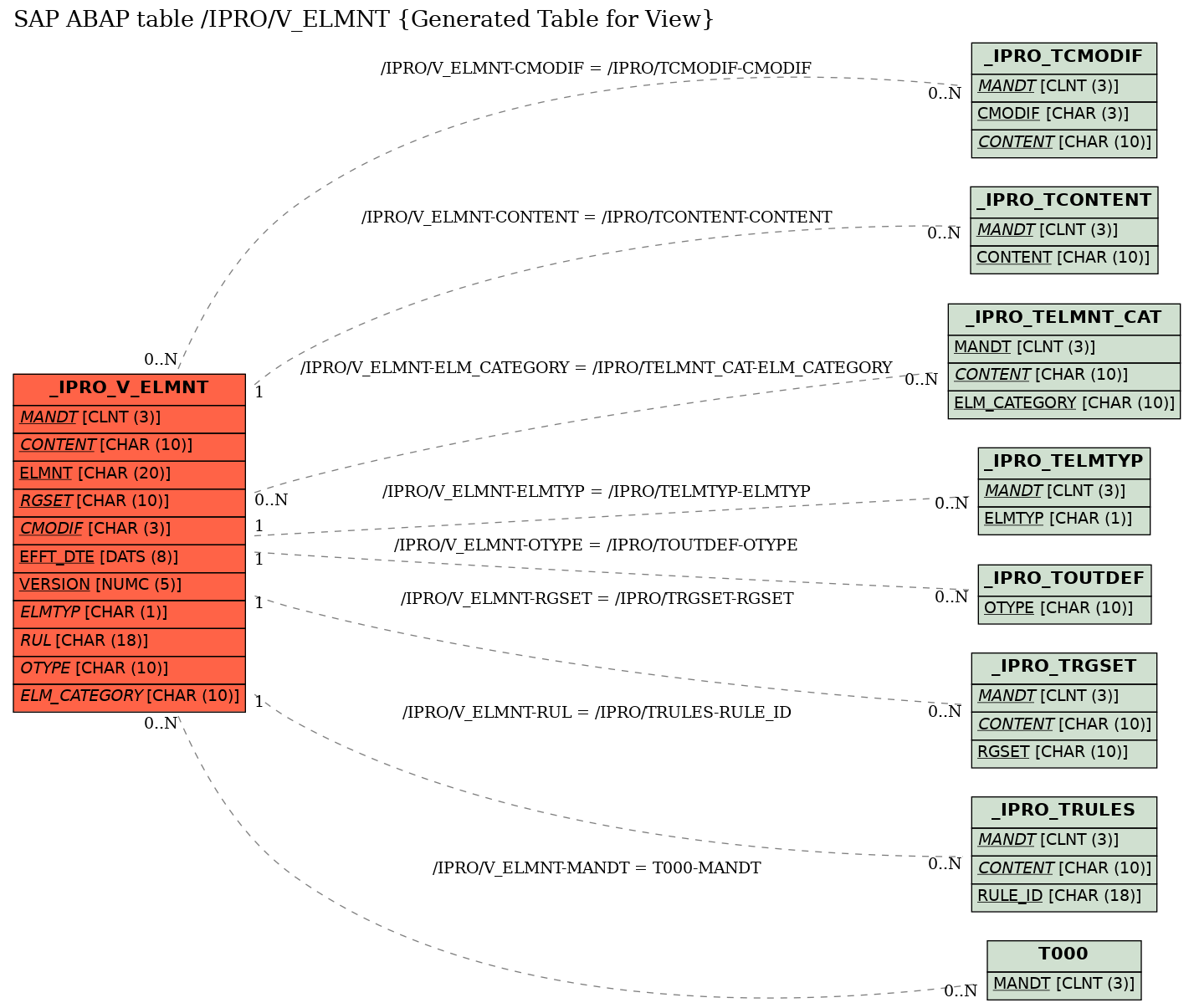Image resolution: width=1194 pixels, height=1008 pixels.
Task: Click the MANDT = T000-MANDT relation label
Action: pos(597,868)
